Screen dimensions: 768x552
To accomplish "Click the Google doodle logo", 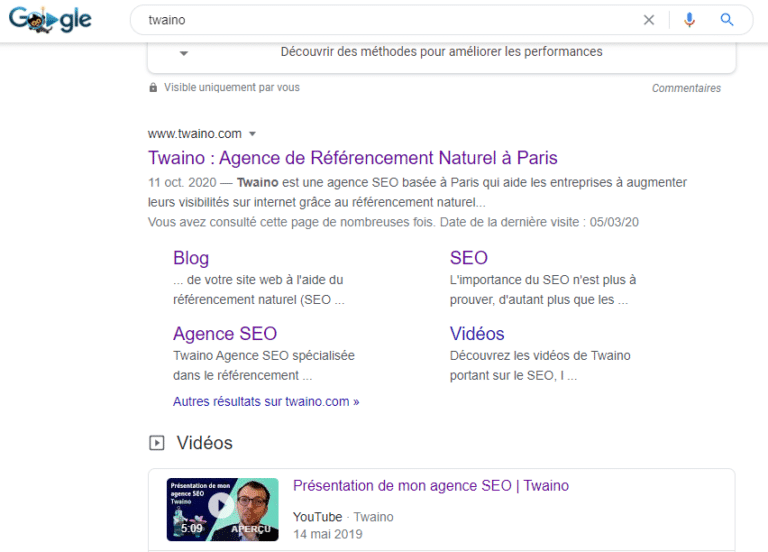I will click(50, 20).
